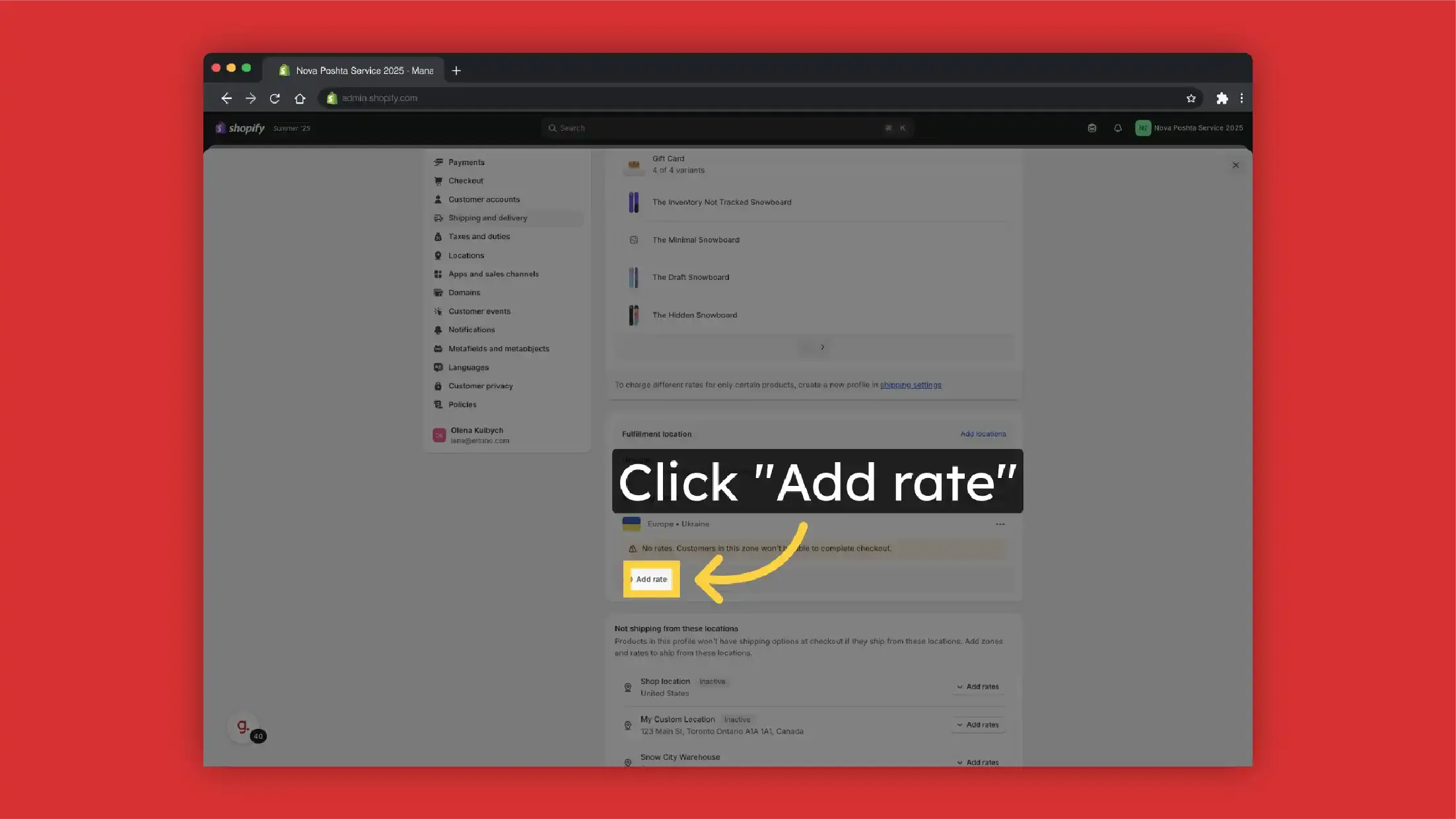Expand Add rates for My Custom Location
1456x820 pixels.
click(977, 725)
